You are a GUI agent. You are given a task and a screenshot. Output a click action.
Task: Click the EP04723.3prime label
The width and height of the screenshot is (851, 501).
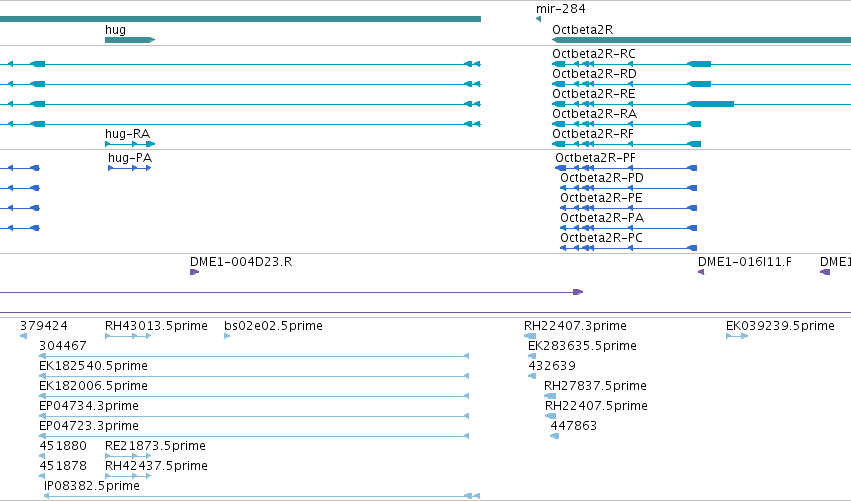[x=89, y=426]
